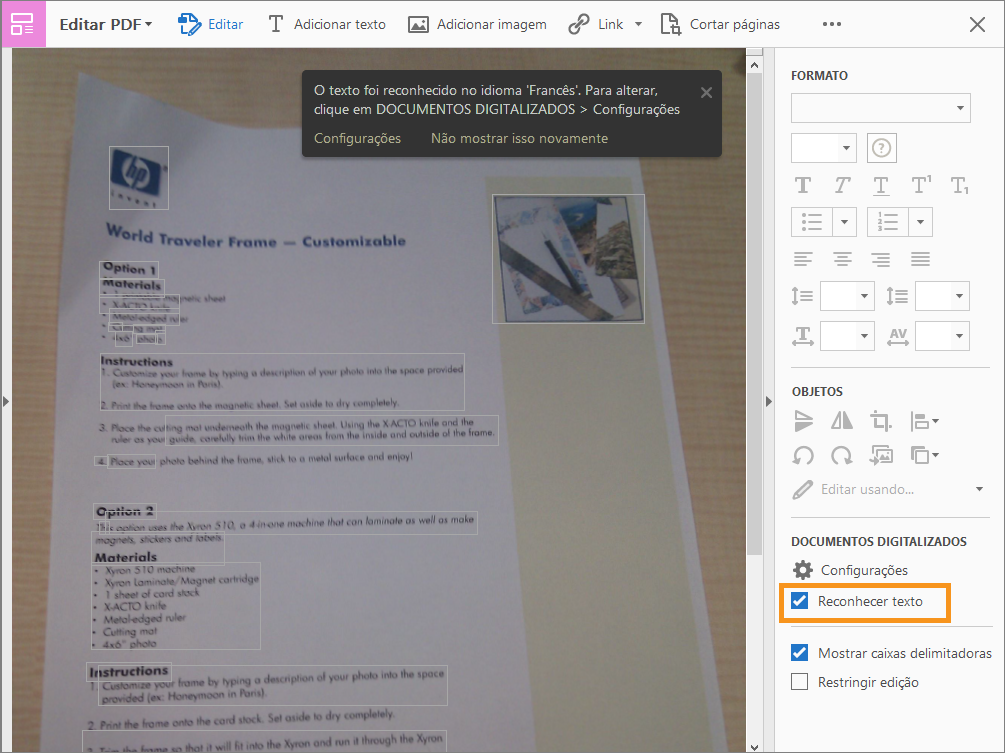This screenshot has width=1005, height=753.
Task: Expand numbered list style dropdown
Action: [920, 222]
